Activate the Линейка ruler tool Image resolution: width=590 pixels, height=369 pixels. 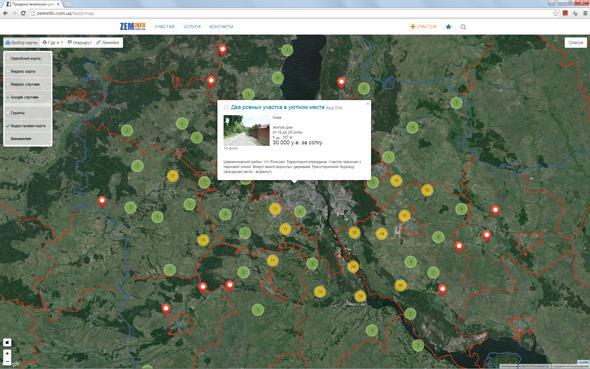coord(108,43)
